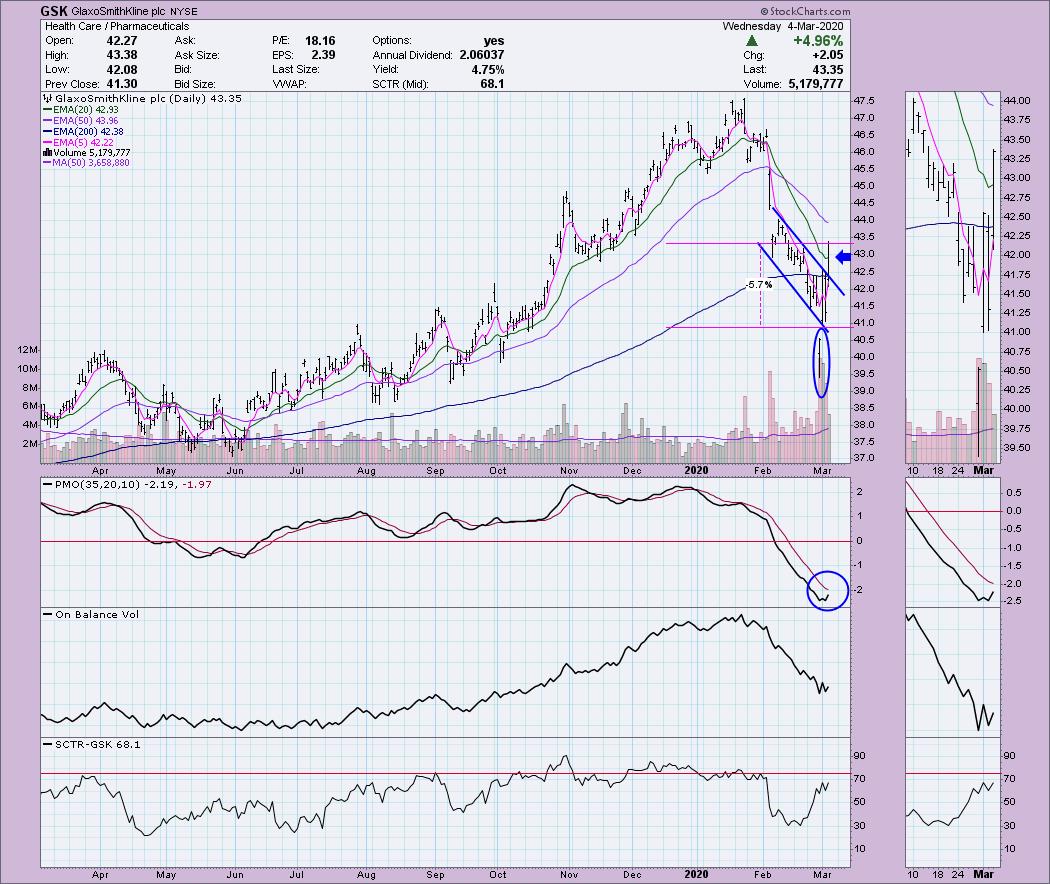1050x884 pixels.
Task: Click the P/E value 18.16
Action: pos(321,40)
